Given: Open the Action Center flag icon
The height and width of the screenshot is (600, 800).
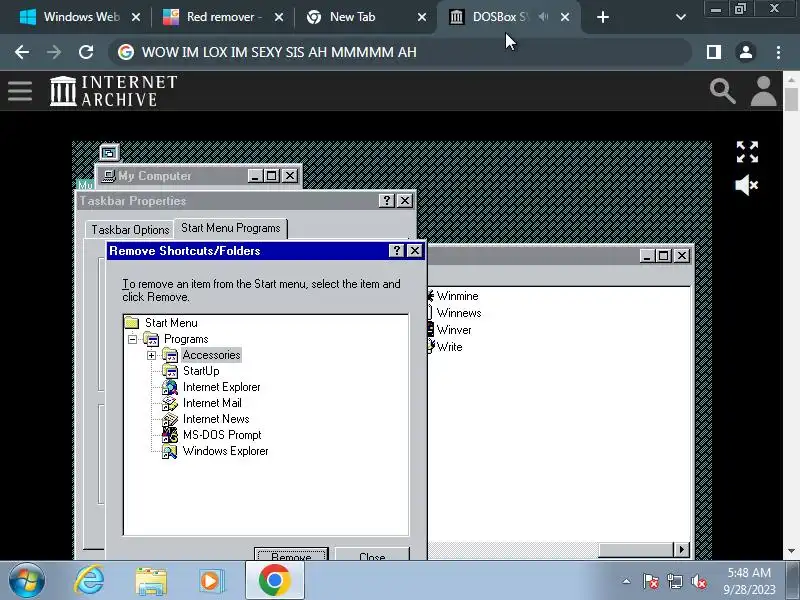Looking at the screenshot, I should [x=651, y=581].
